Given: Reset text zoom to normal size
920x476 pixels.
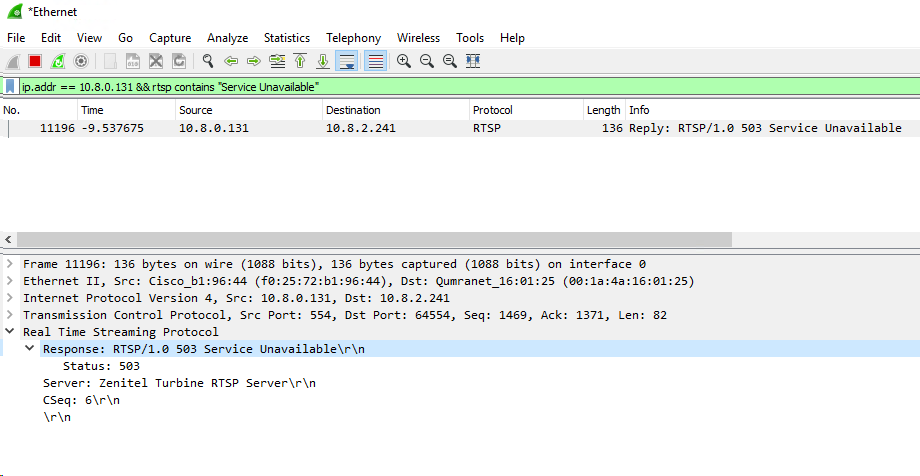Looking at the screenshot, I should (x=449, y=61).
